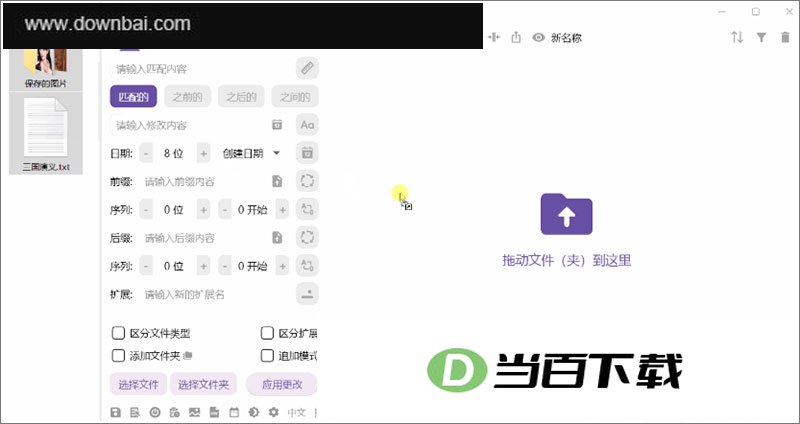
Task: Select the 之间的 mode tab
Action: 295,96
